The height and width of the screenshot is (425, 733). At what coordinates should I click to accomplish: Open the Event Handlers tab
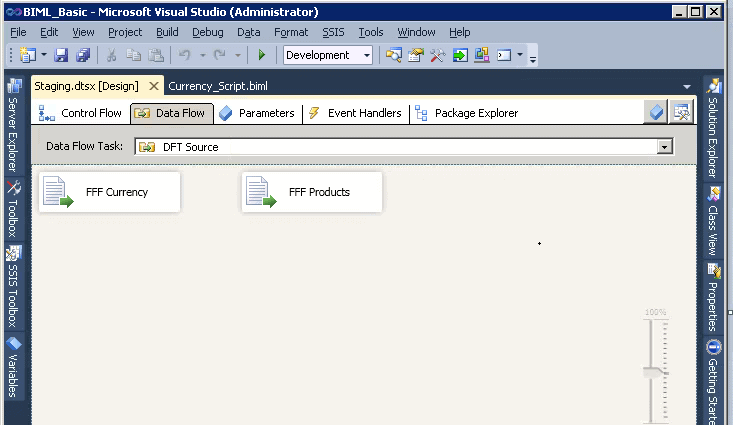[356, 113]
